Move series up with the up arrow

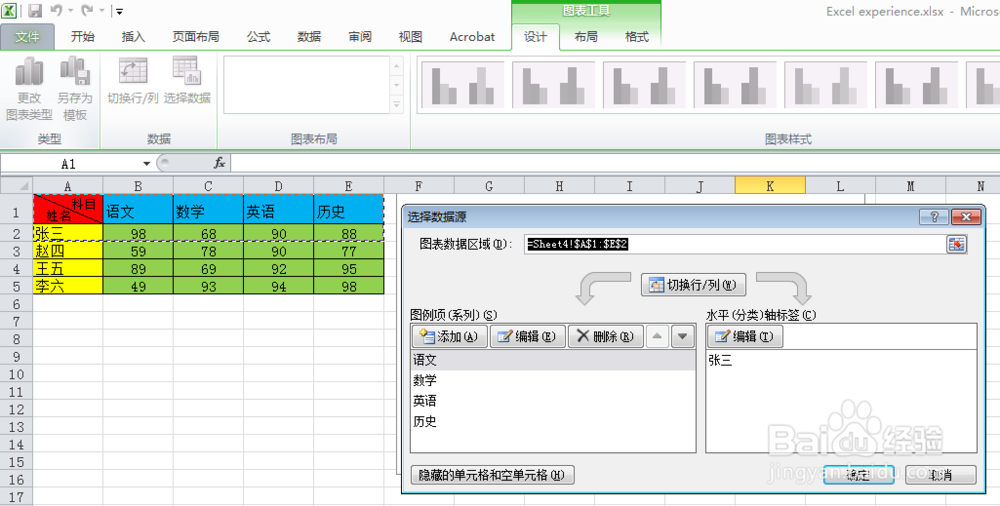point(658,336)
